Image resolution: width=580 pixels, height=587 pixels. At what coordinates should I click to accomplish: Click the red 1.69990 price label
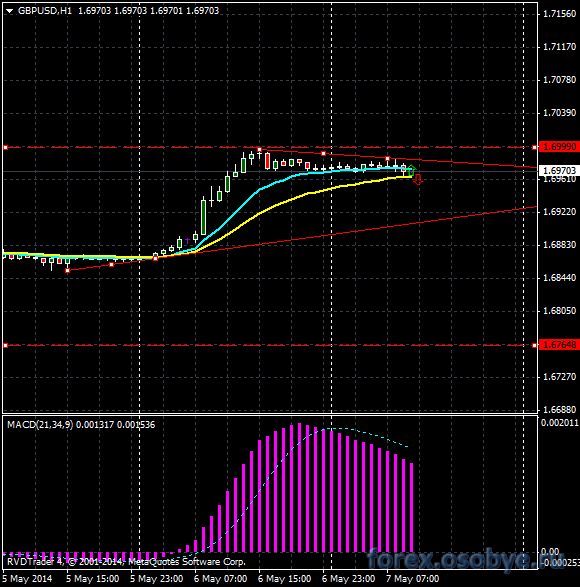click(x=559, y=147)
